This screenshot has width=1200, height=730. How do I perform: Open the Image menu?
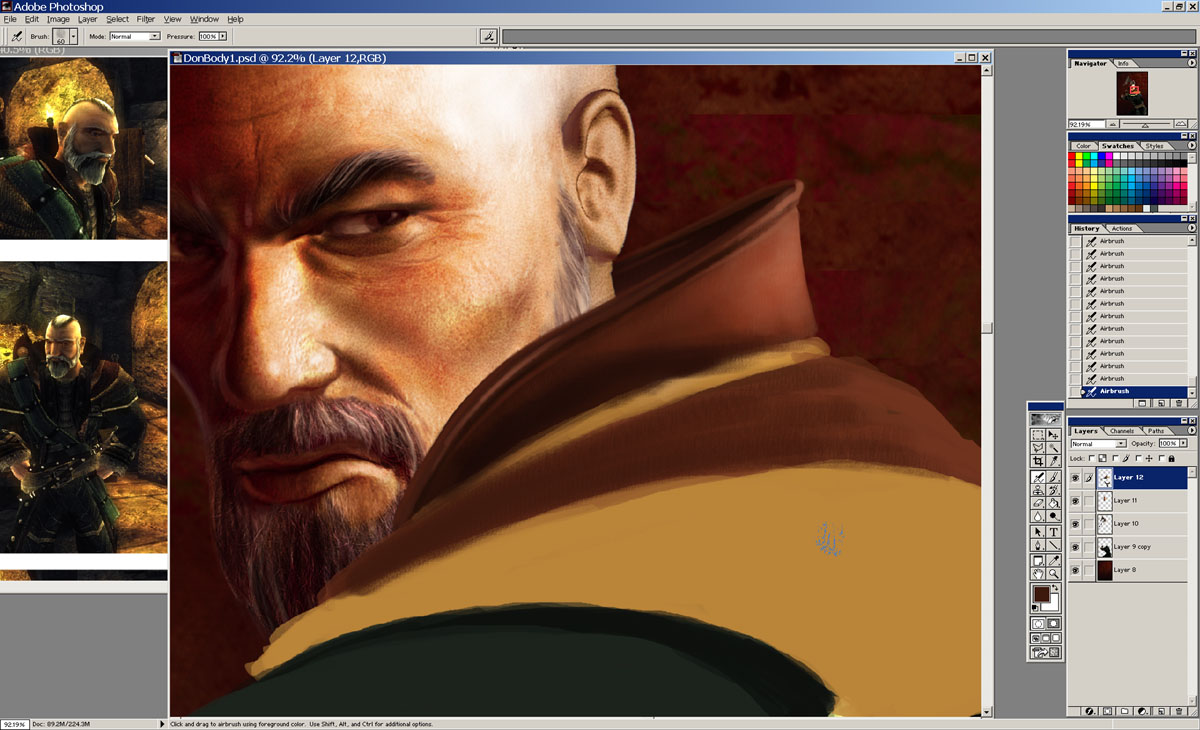pyautogui.click(x=58, y=19)
